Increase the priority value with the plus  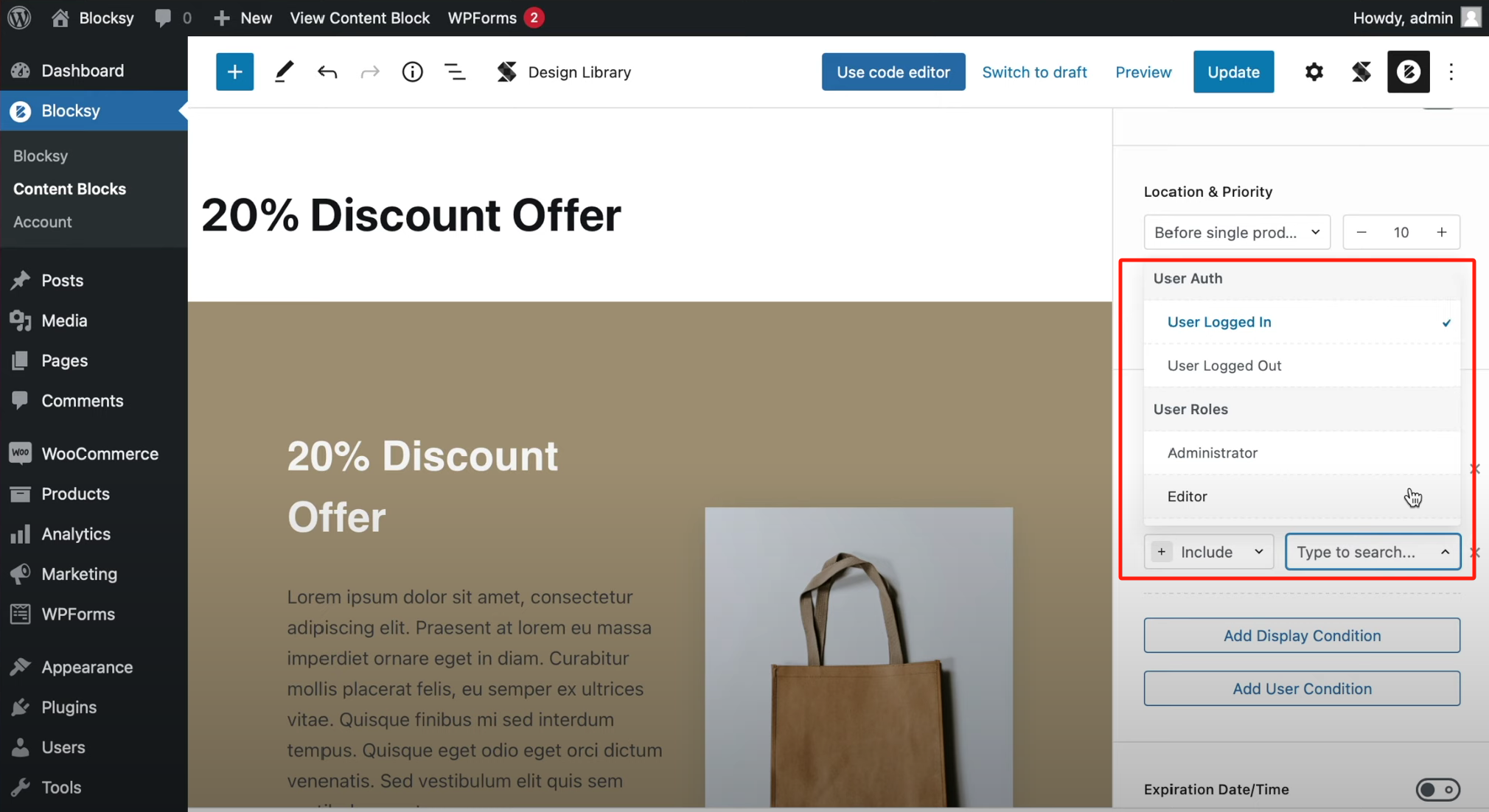(x=1441, y=232)
